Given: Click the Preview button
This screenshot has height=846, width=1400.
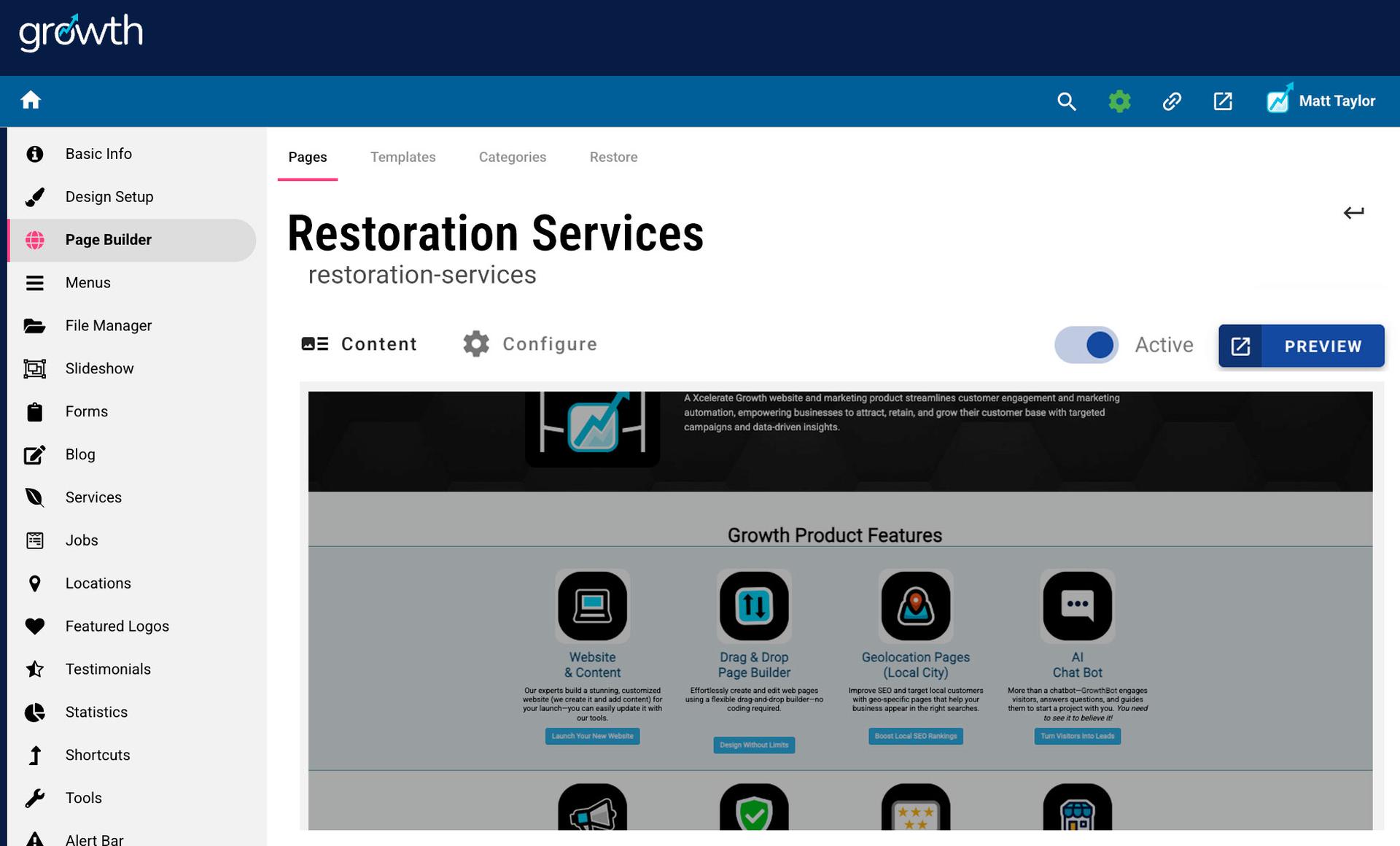Looking at the screenshot, I should pyautogui.click(x=1301, y=346).
